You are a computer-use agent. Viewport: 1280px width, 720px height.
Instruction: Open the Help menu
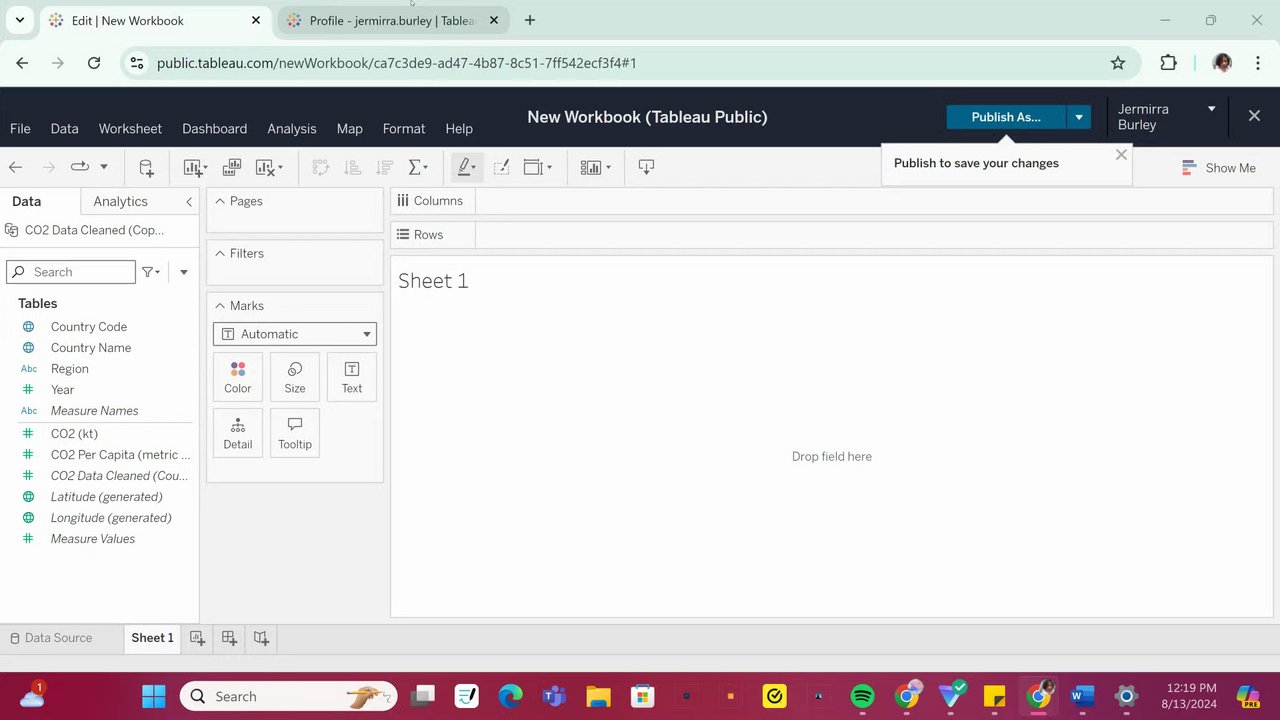[x=459, y=129]
